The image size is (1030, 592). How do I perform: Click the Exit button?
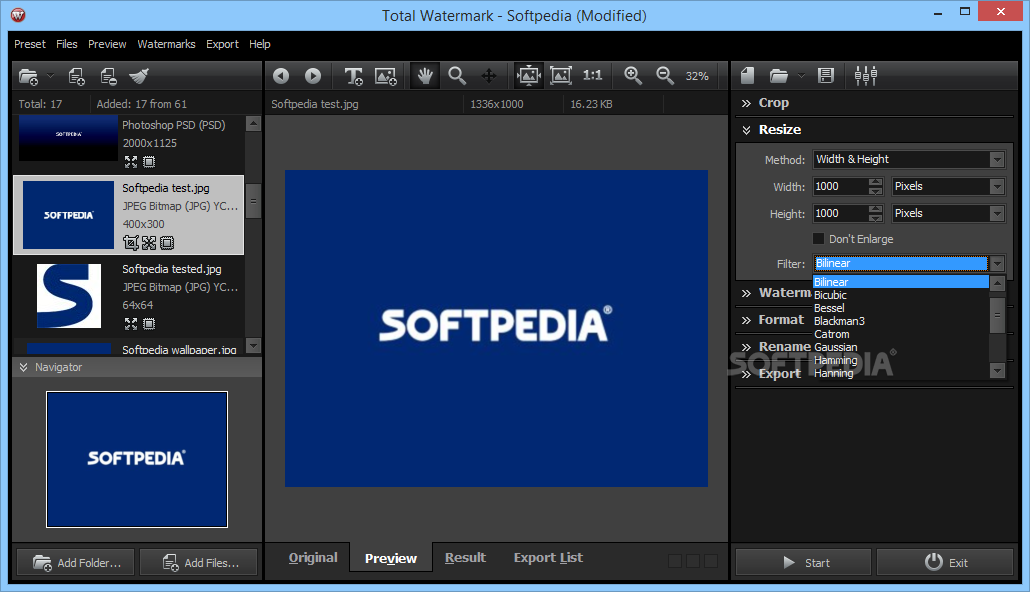pyautogui.click(x=945, y=562)
